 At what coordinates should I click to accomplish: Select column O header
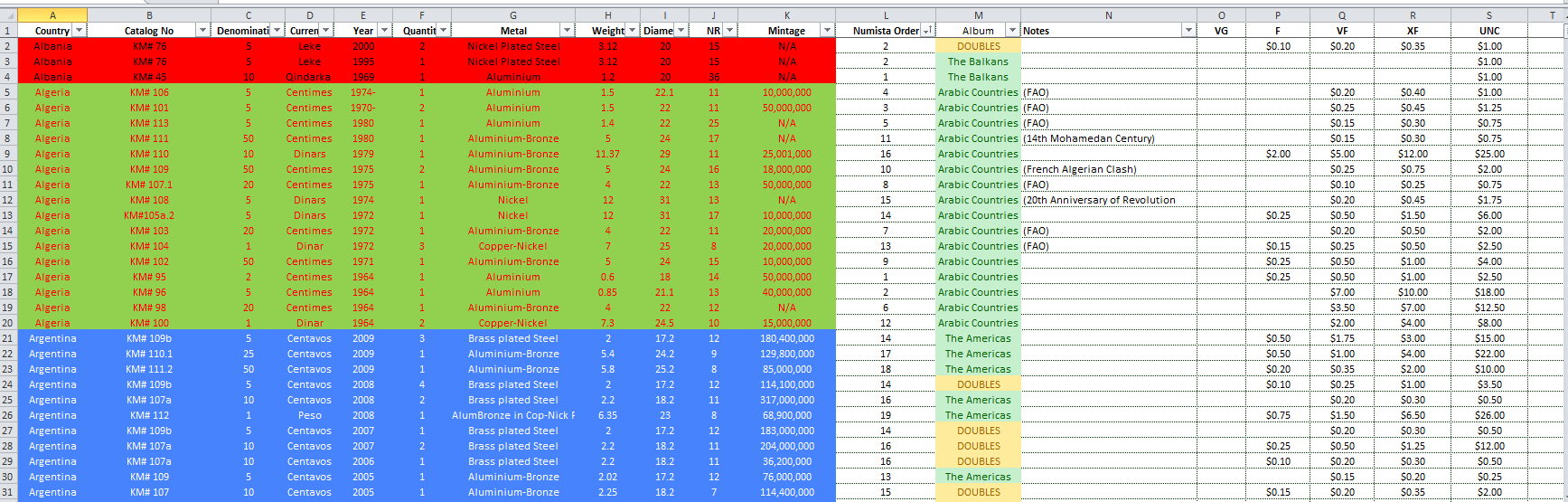[x=1221, y=15]
